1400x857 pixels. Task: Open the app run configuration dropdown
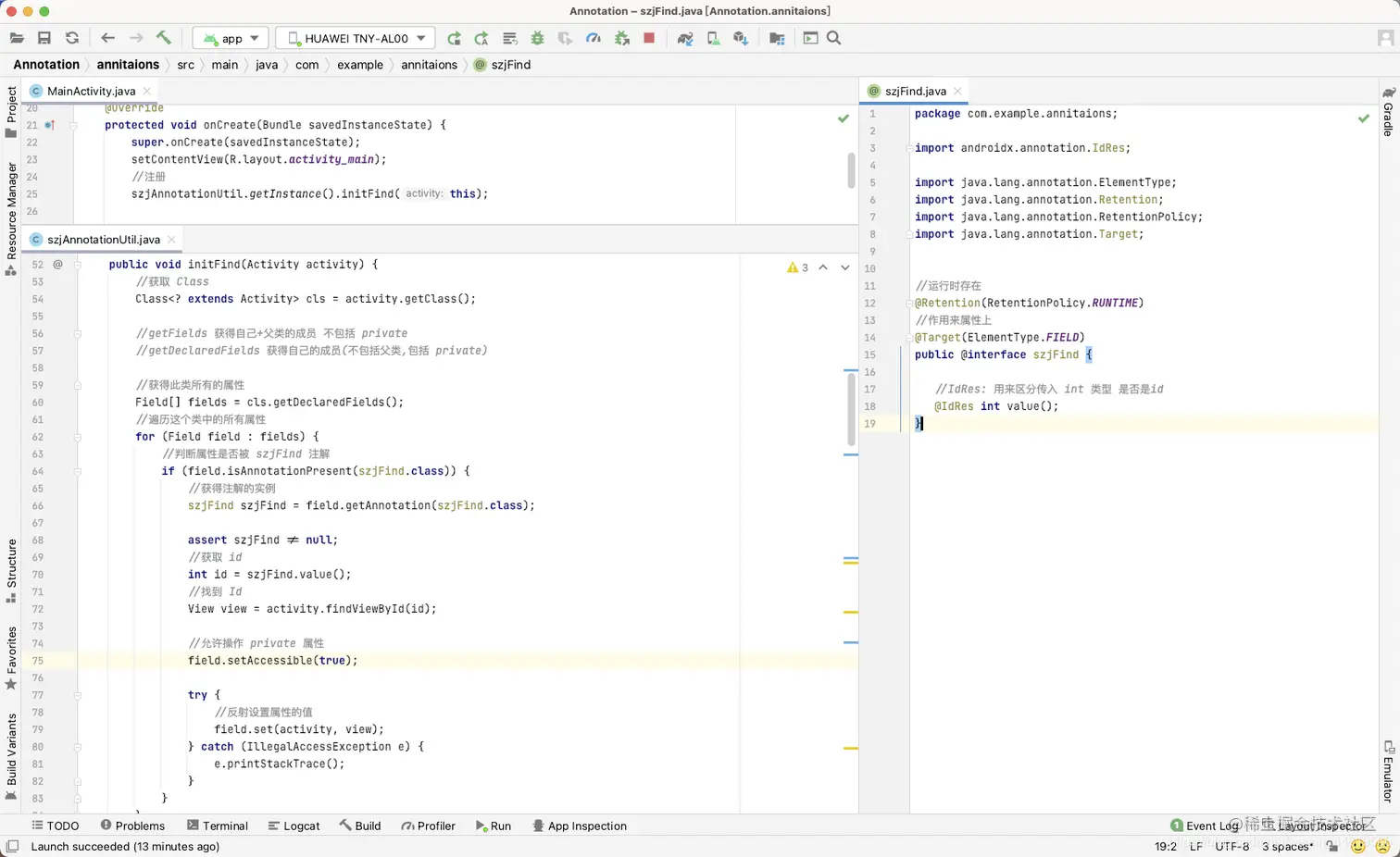tap(231, 38)
